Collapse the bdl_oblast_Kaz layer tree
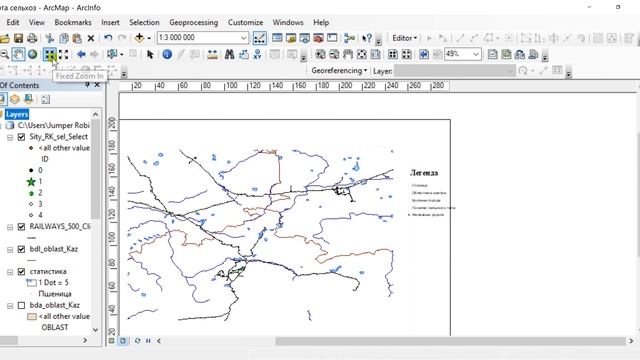This screenshot has height=360, width=640. 10,249
